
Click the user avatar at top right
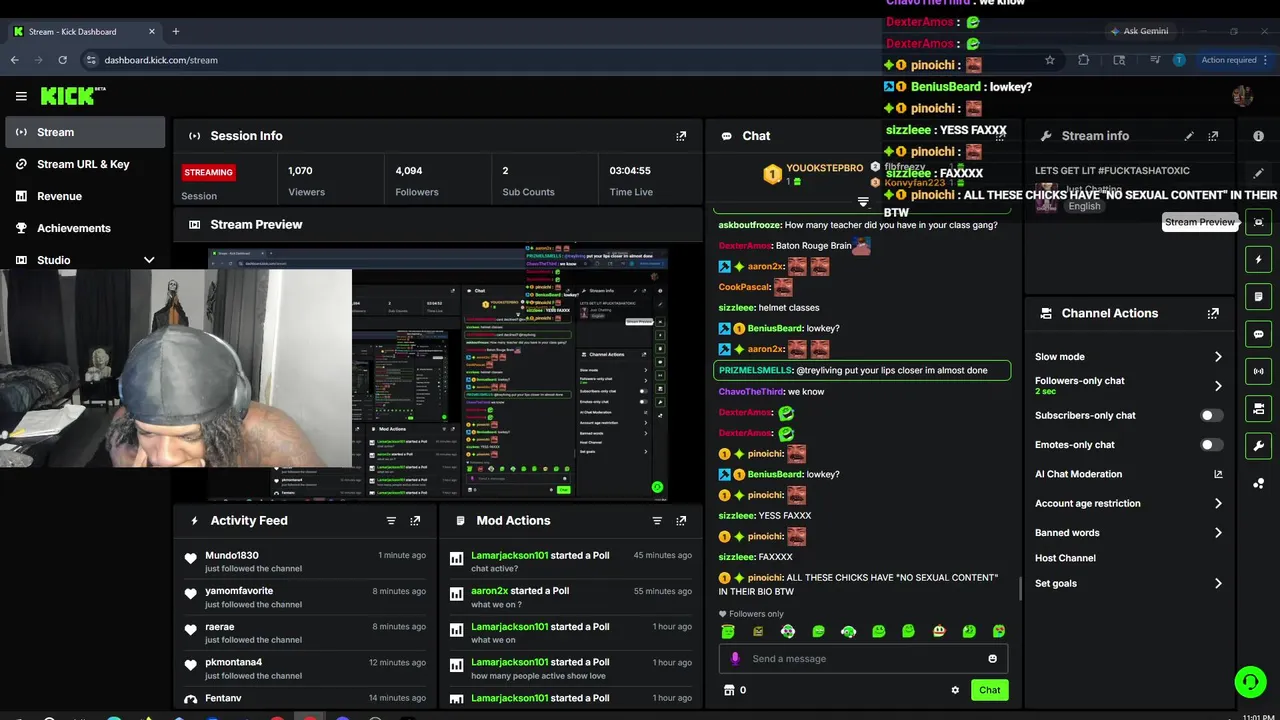[x=1243, y=96]
